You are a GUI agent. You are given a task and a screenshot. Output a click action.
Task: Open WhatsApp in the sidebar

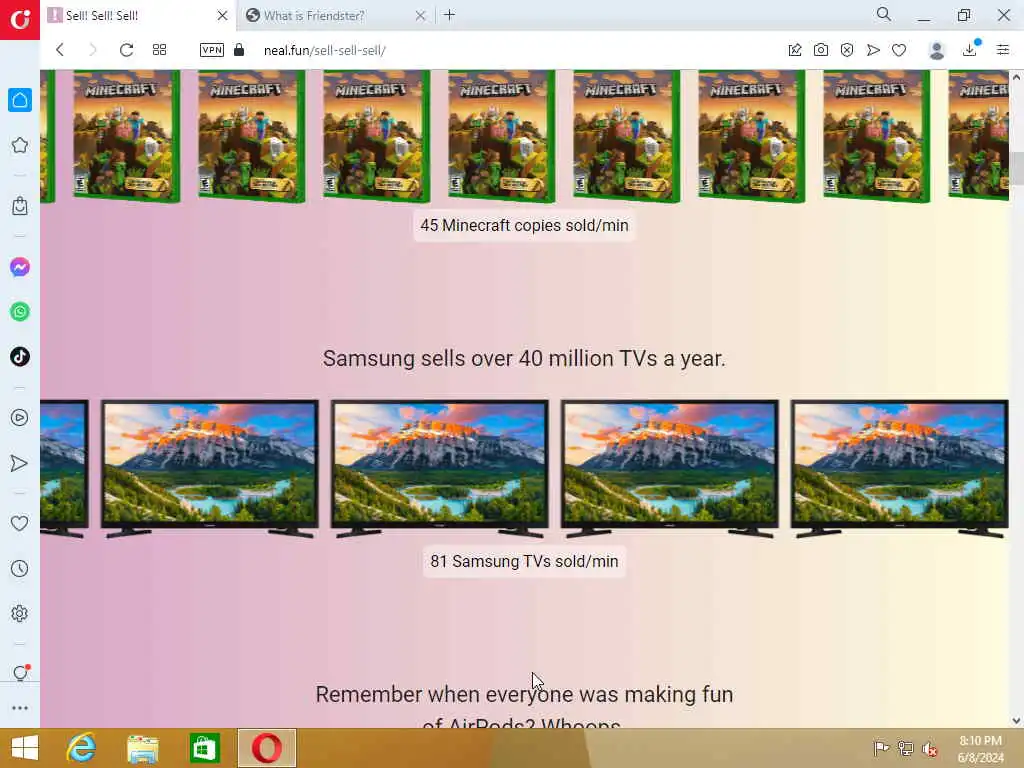point(20,312)
